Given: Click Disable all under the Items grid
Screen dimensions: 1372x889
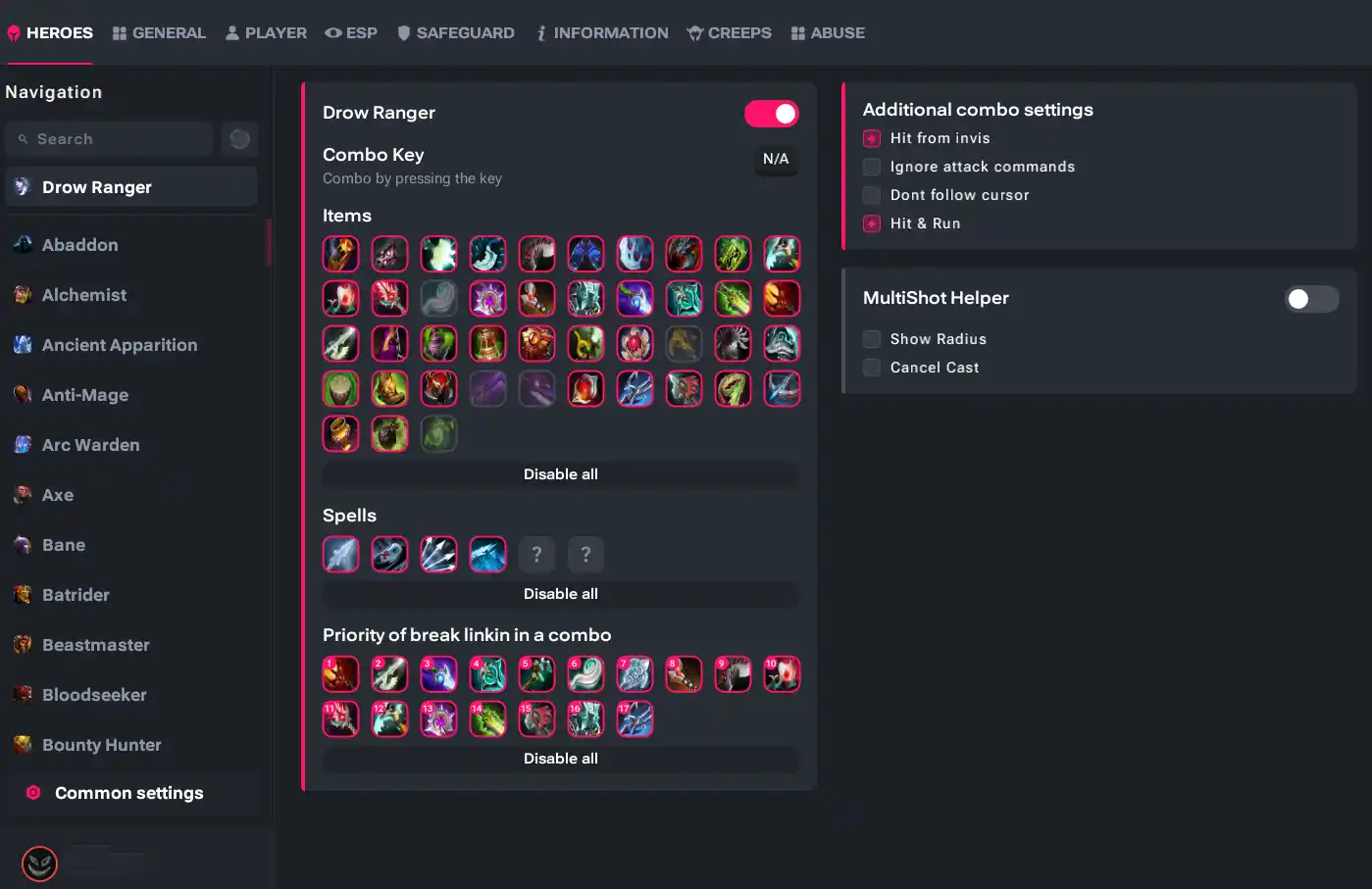Looking at the screenshot, I should tap(561, 474).
